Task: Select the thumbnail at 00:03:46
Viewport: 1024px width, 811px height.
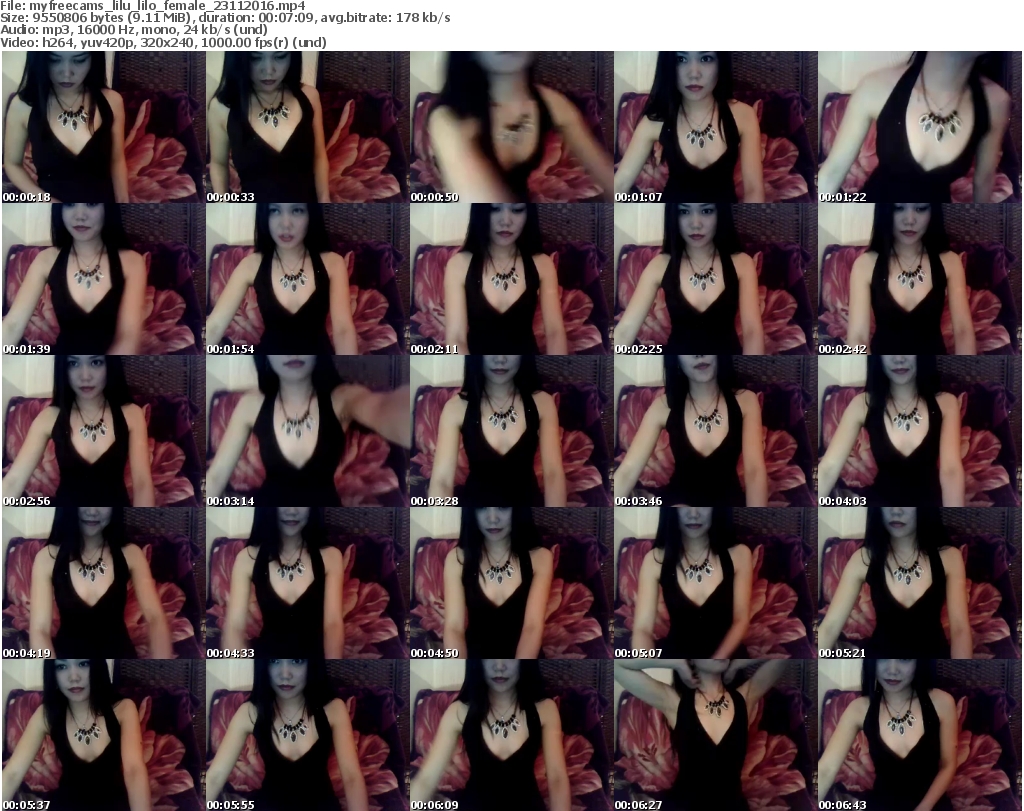Action: (716, 432)
